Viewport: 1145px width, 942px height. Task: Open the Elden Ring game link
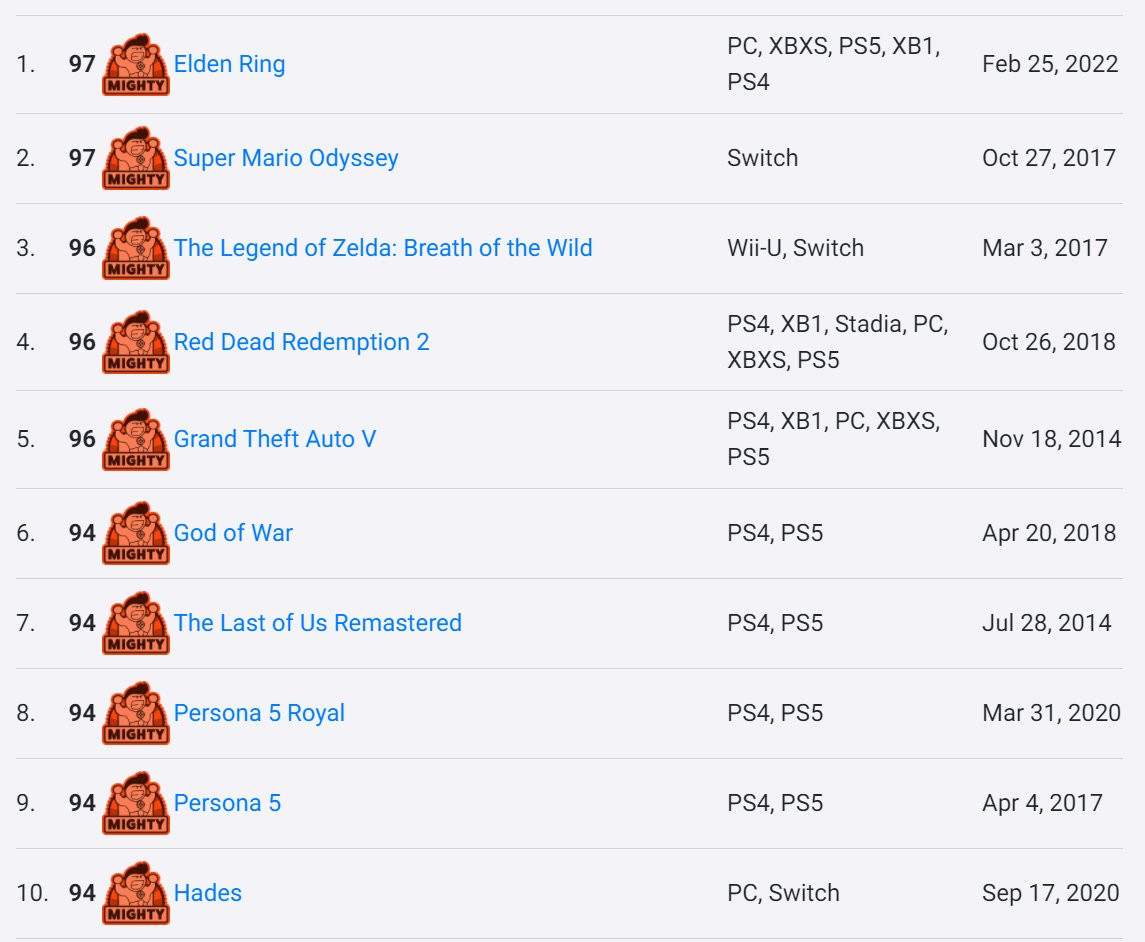229,64
